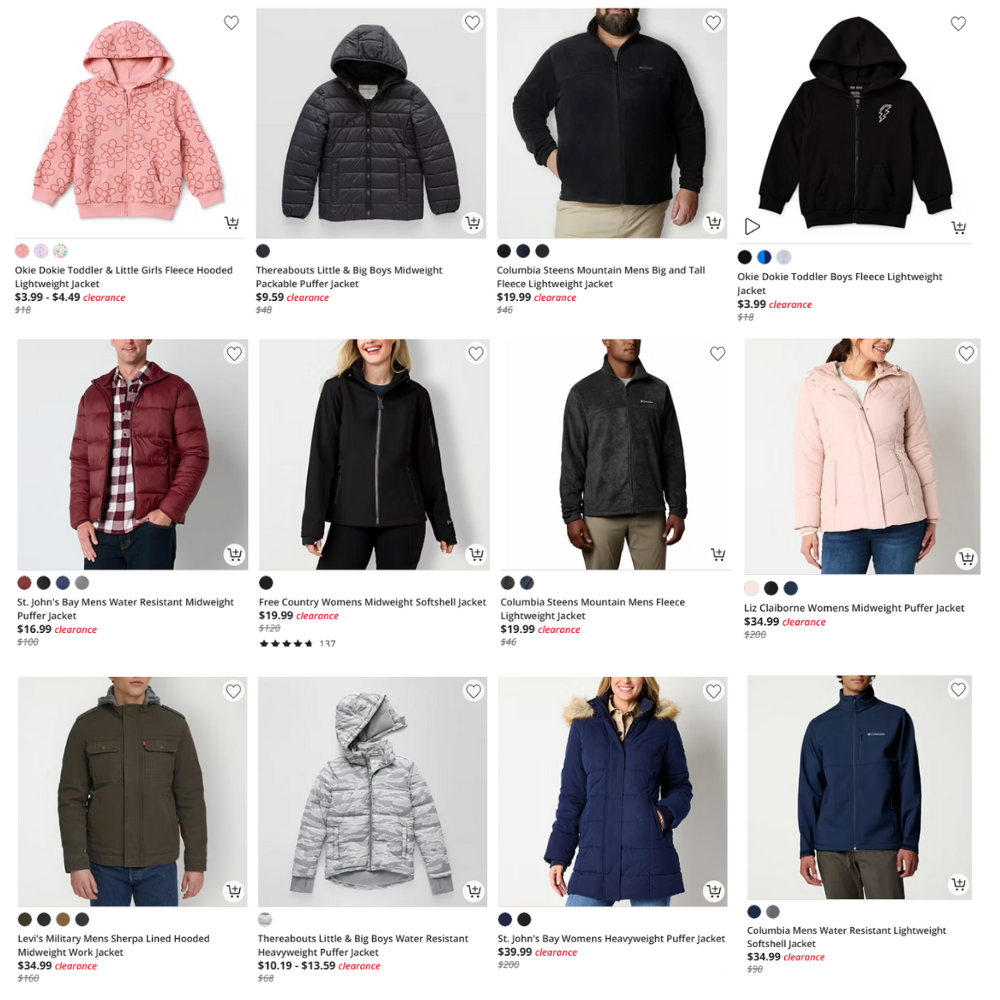This screenshot has width=1000, height=1000.
Task: Add Thereabouts packable puffer jacket to cart
Action: (x=473, y=222)
